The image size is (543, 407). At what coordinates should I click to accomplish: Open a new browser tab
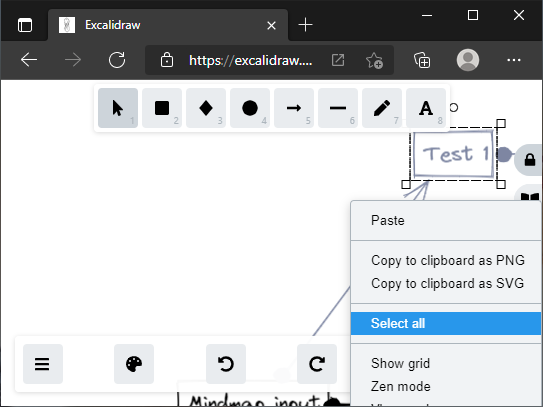(x=305, y=25)
